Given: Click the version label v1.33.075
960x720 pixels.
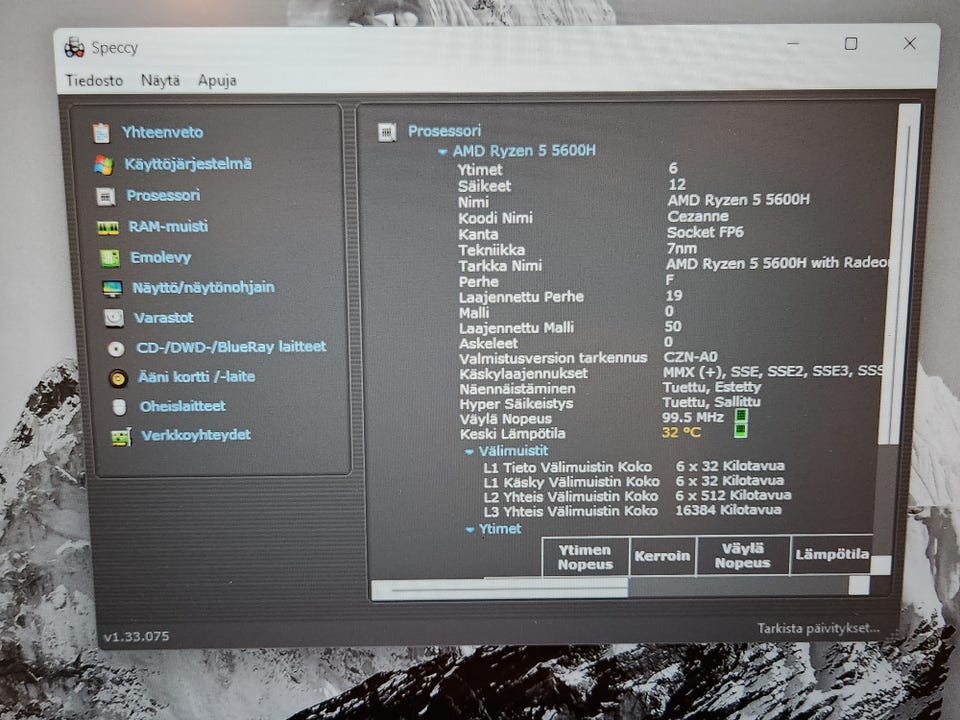Looking at the screenshot, I should [x=136, y=637].
